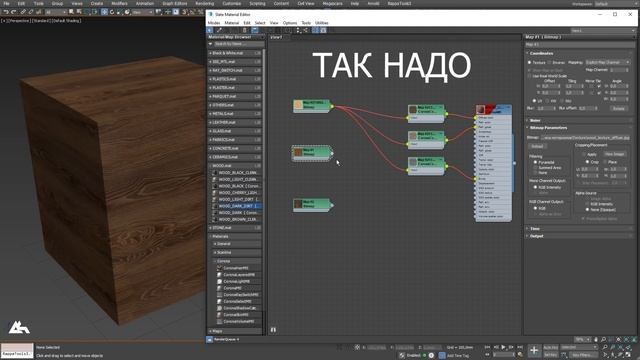The height and width of the screenshot is (360, 640).
Task: Select the UV coordinate radio button
Action: [534, 100]
